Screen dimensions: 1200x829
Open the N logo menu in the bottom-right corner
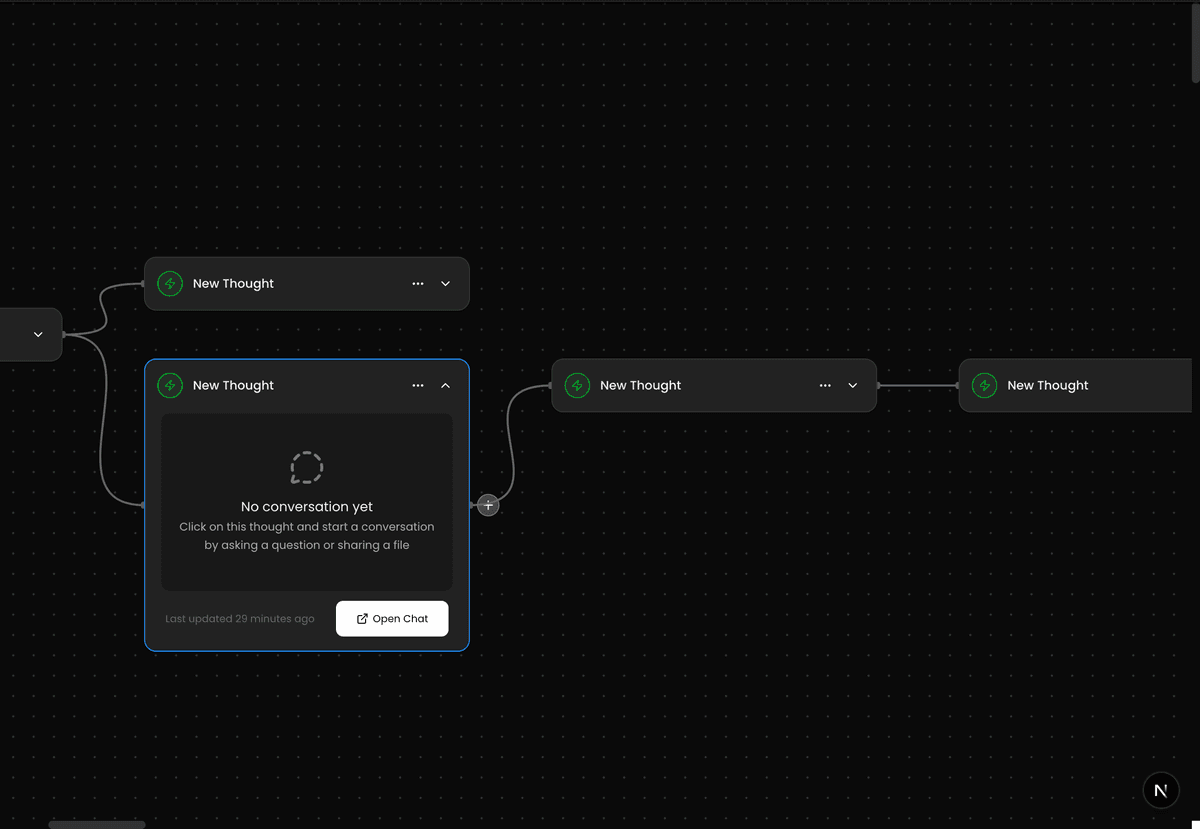pyautogui.click(x=1161, y=790)
